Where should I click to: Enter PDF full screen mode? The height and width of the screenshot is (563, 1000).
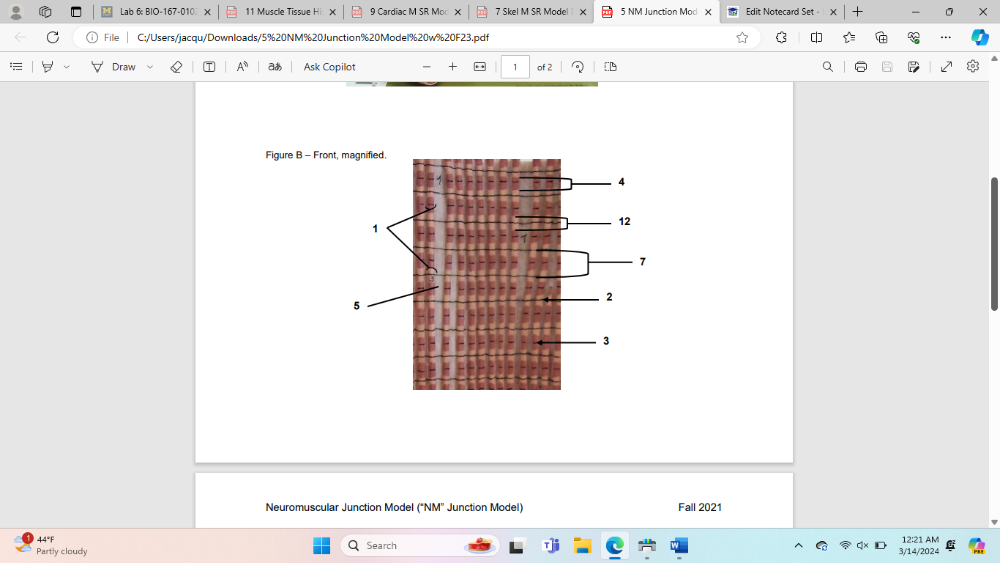tap(946, 67)
